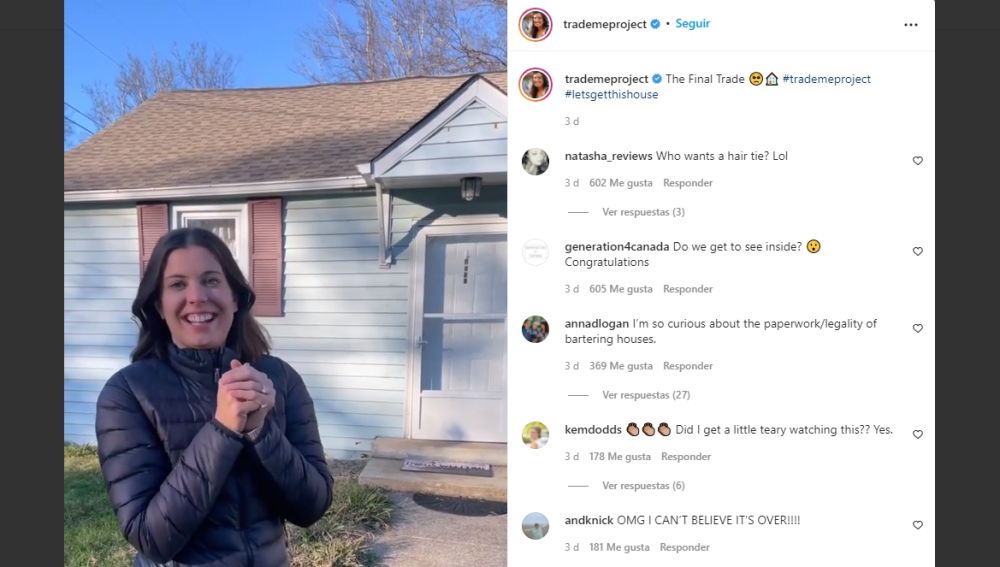
Task: Open the #trademeproject hashtag link
Action: pyautogui.click(x=827, y=79)
